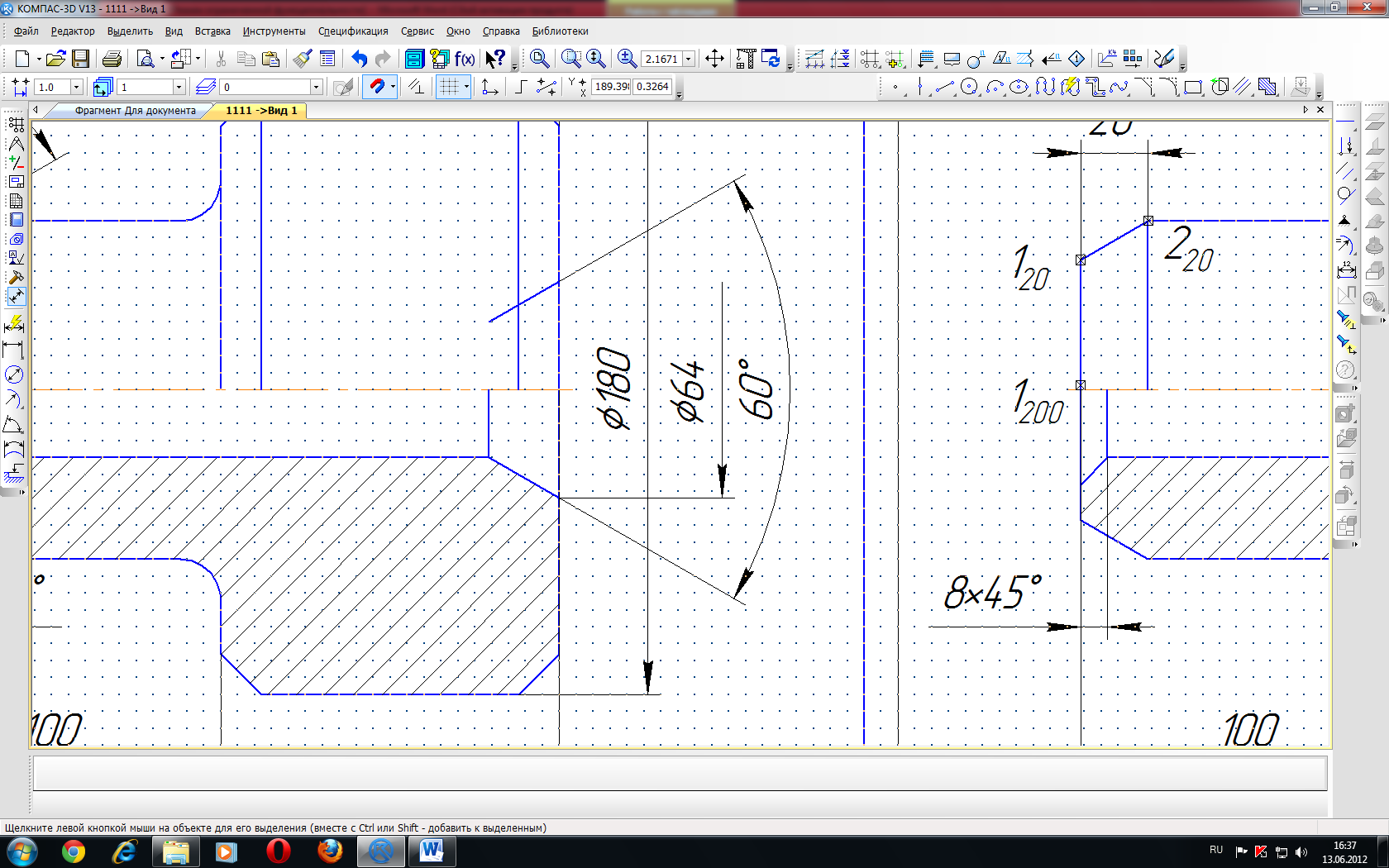Open the variables f(x) icon
Image resolution: width=1389 pixels, height=868 pixels.
(x=465, y=59)
